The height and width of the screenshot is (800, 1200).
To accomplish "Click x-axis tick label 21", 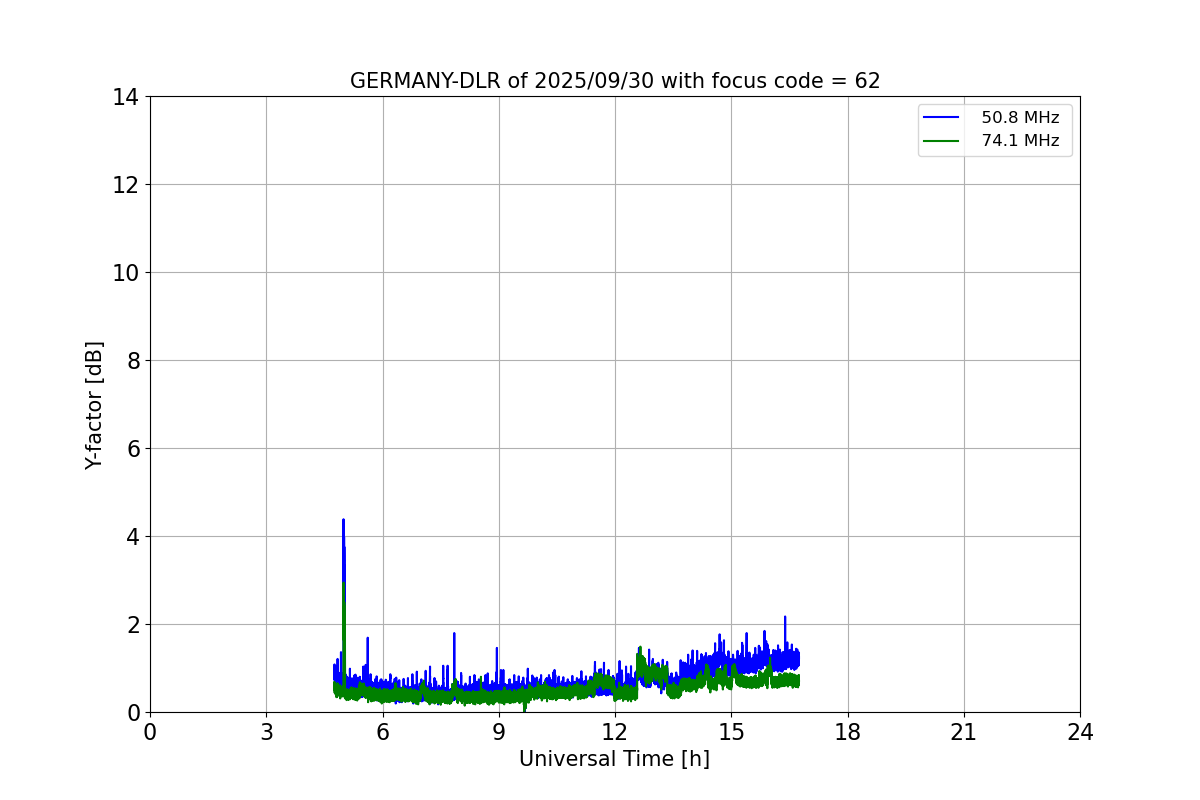I will [964, 732].
